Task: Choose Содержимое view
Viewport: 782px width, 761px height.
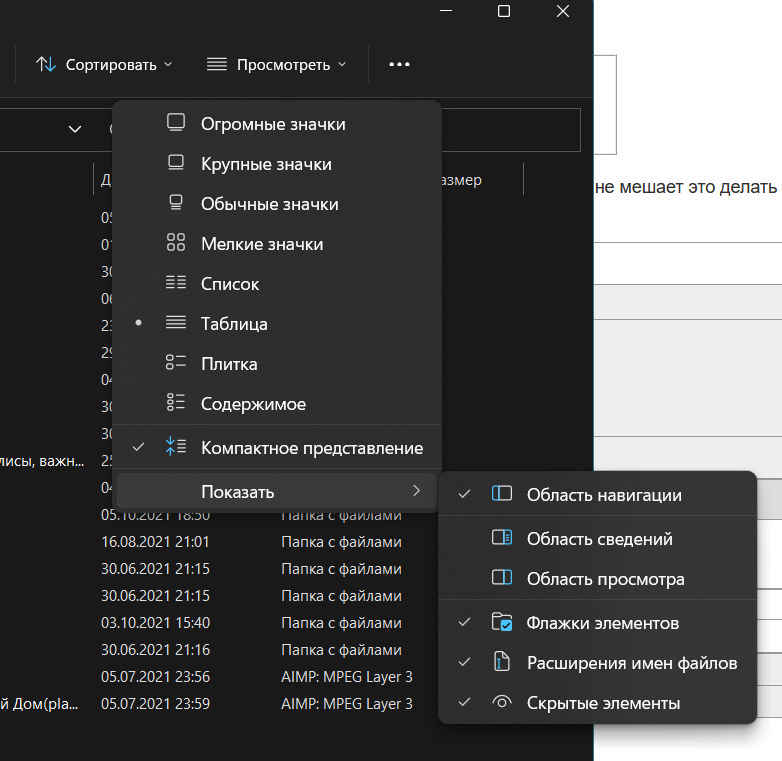Action: (x=277, y=403)
